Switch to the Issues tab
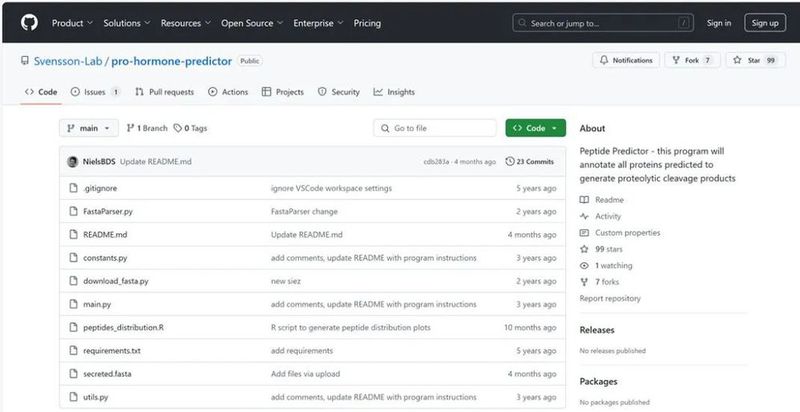This screenshot has width=800, height=412. [x=95, y=92]
